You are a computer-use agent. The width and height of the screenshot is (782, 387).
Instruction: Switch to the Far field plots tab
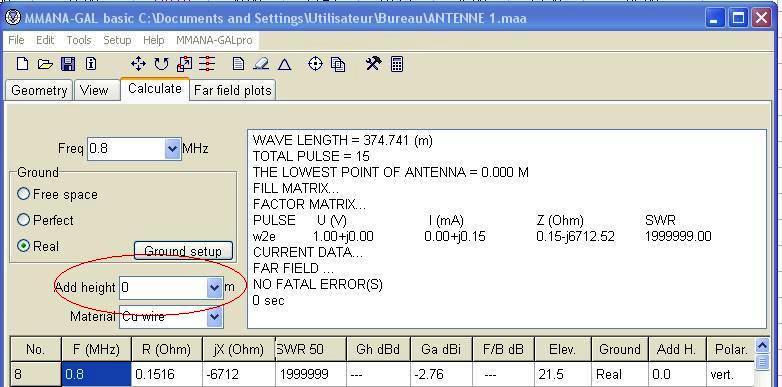232,90
